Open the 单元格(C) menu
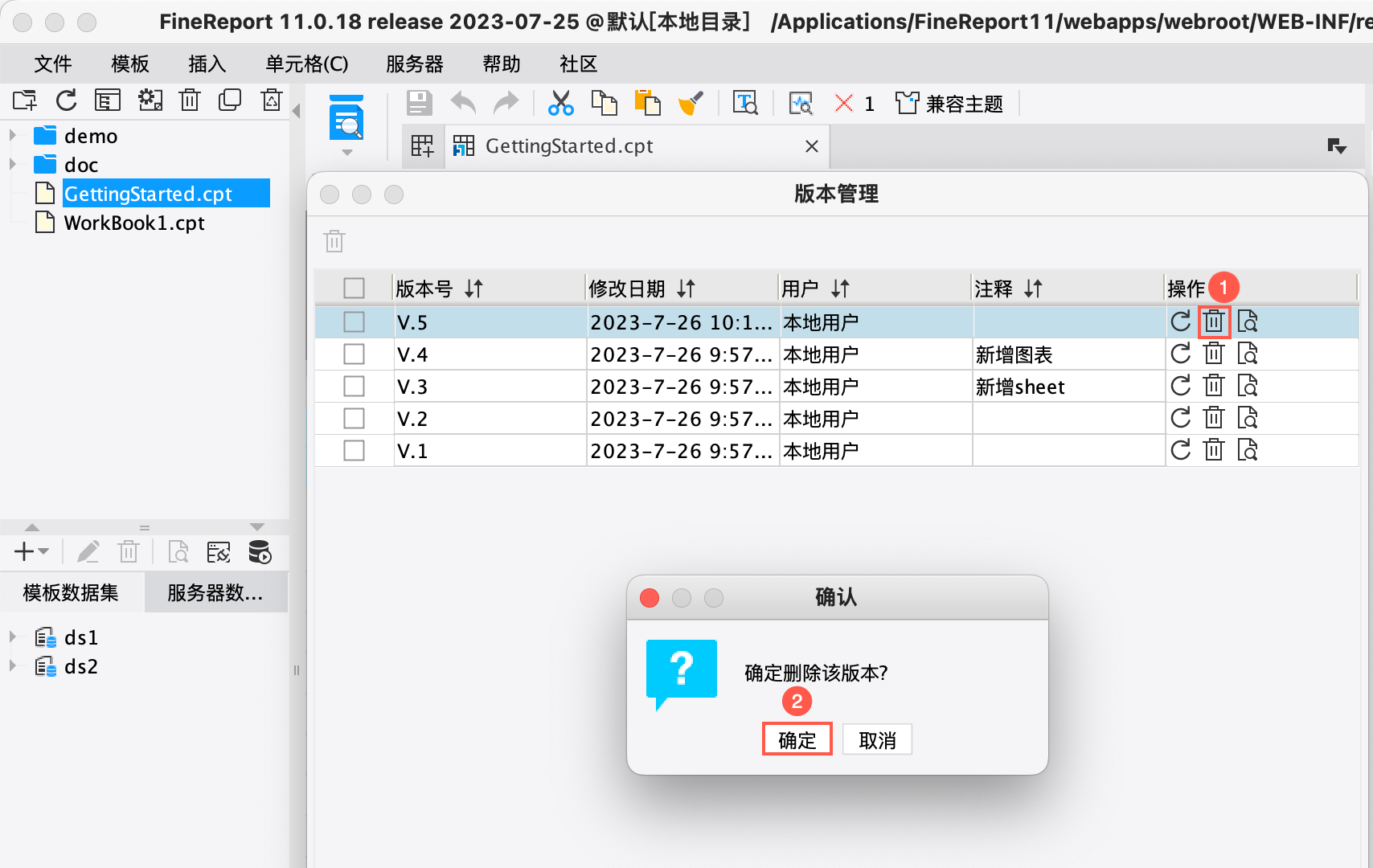1373x868 pixels. pos(307,63)
